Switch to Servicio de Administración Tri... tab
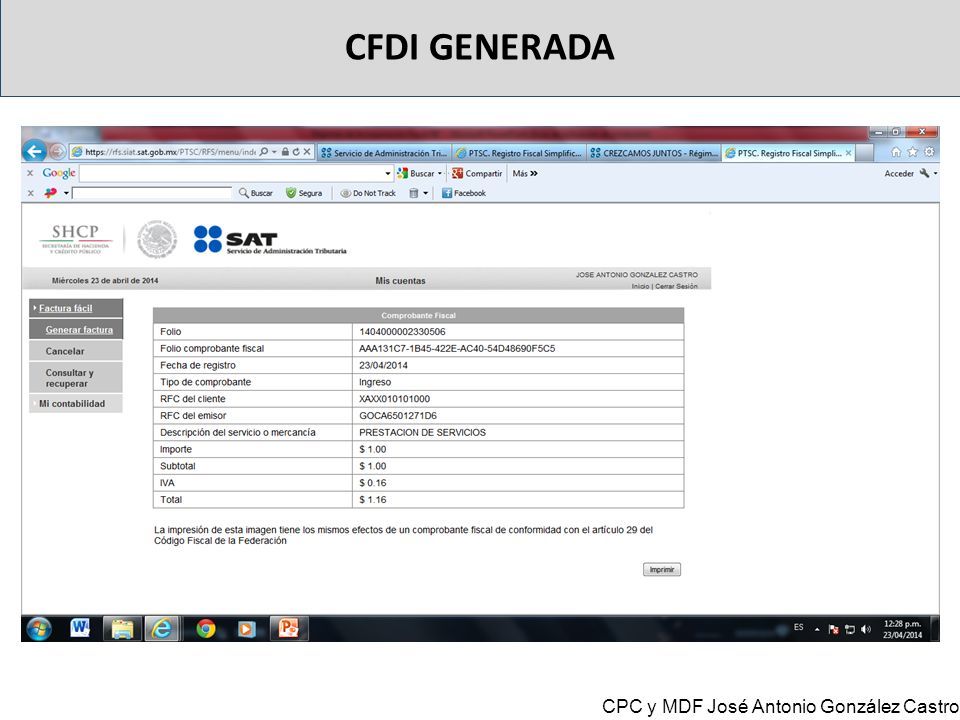 coord(384,153)
